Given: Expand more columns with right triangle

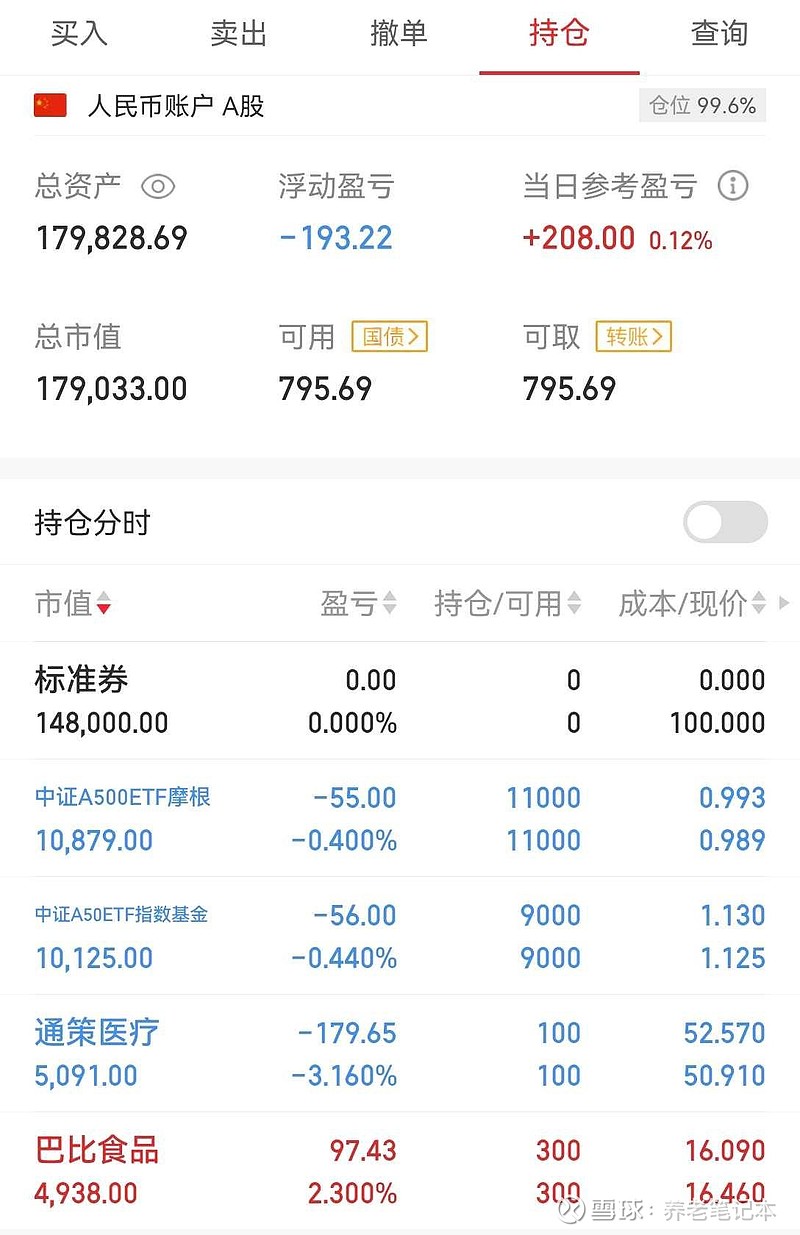Looking at the screenshot, I should point(784,603).
